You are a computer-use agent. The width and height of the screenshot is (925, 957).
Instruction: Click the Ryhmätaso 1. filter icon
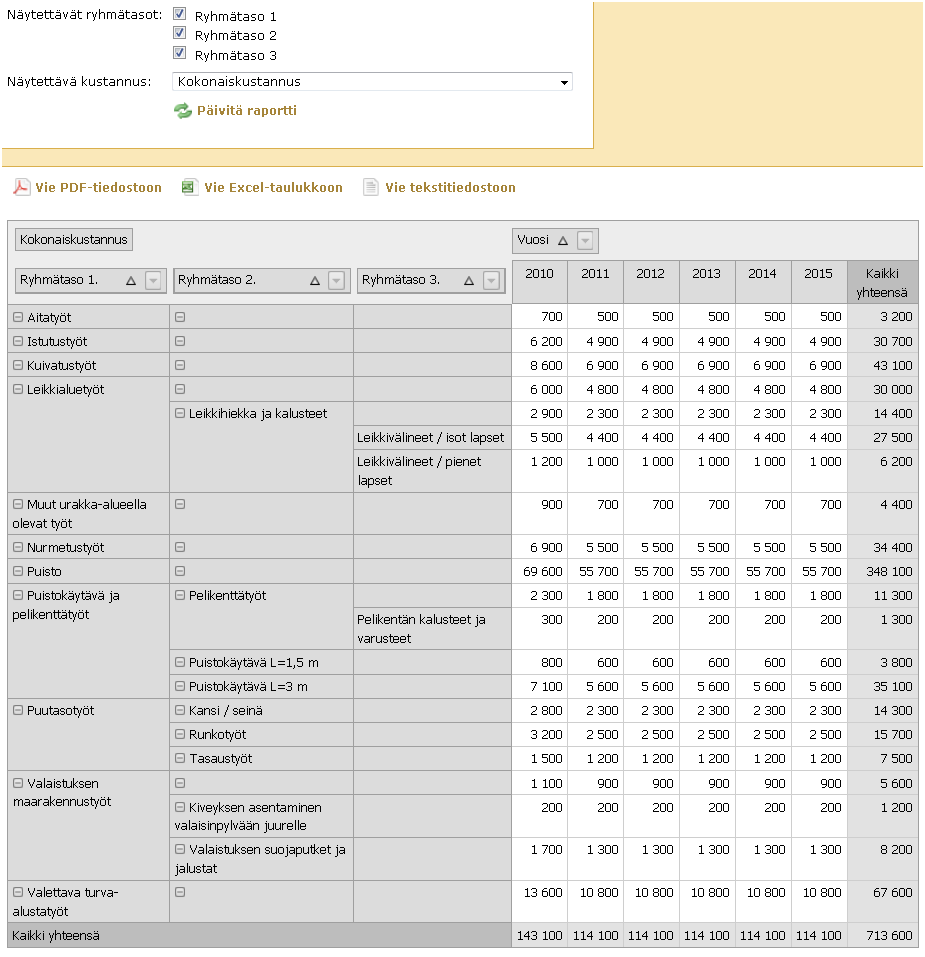pyautogui.click(x=153, y=281)
